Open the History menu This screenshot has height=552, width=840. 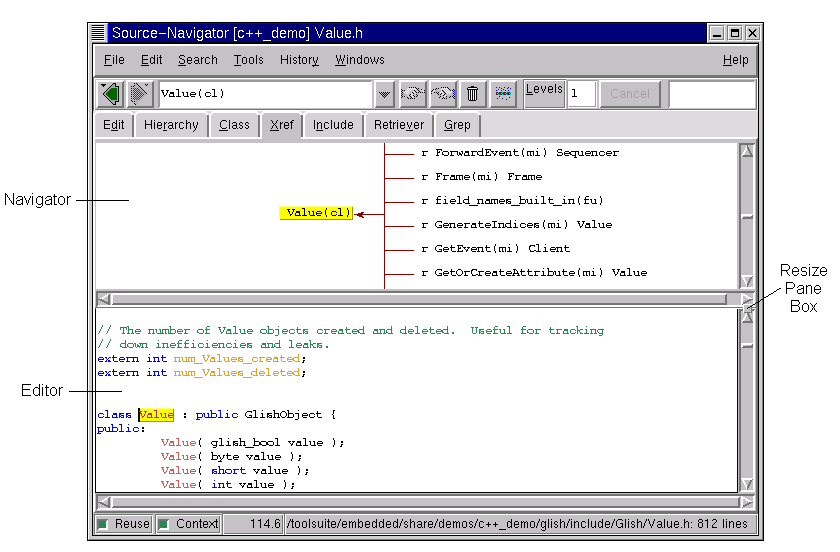pyautogui.click(x=299, y=60)
